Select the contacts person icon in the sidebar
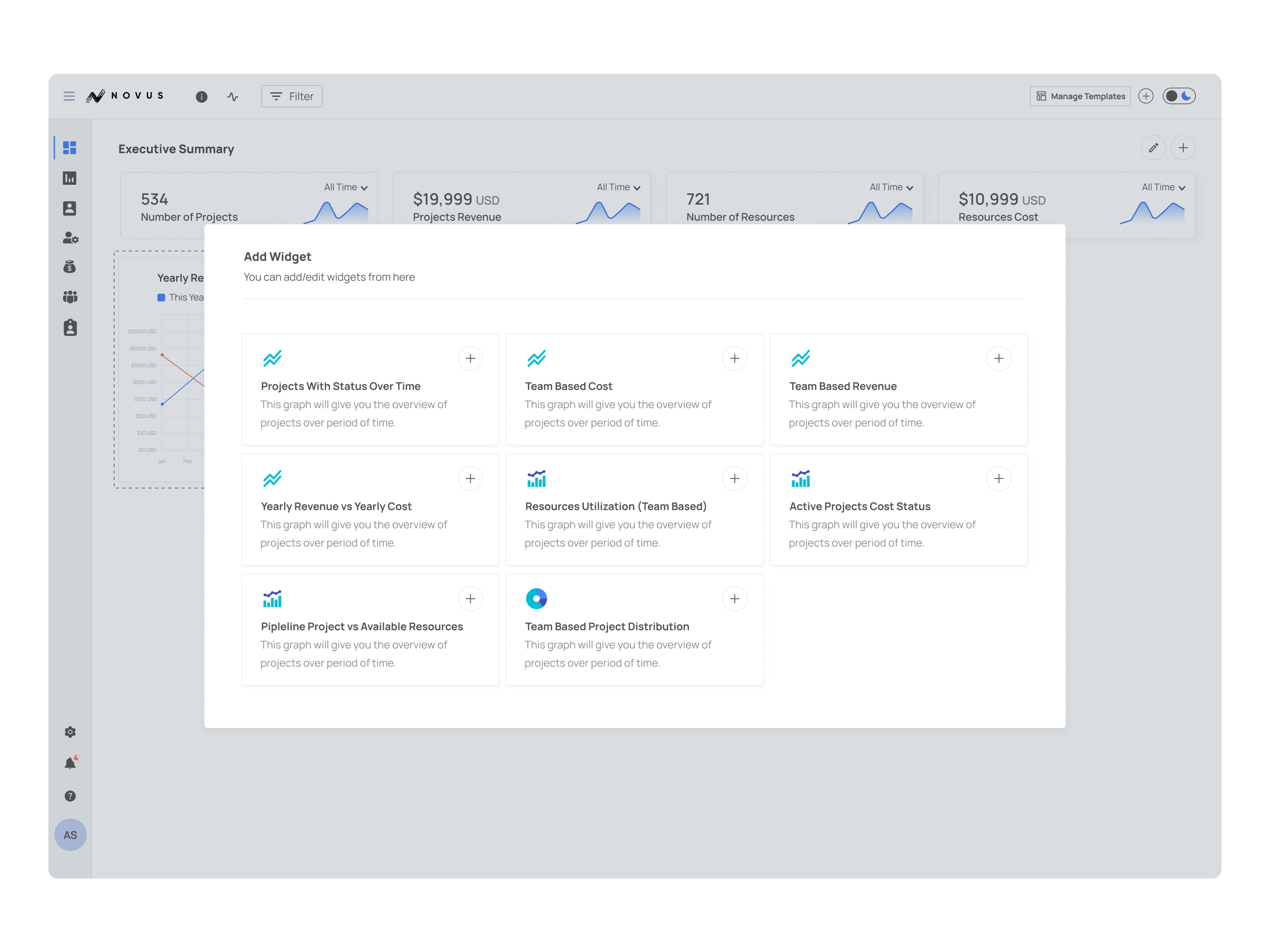The height and width of the screenshot is (952, 1270). pyautogui.click(x=69, y=208)
